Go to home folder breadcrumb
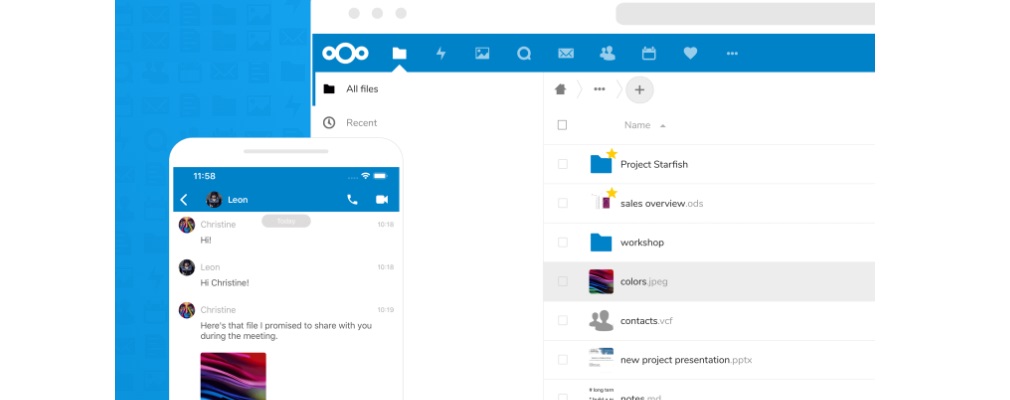 pos(560,90)
